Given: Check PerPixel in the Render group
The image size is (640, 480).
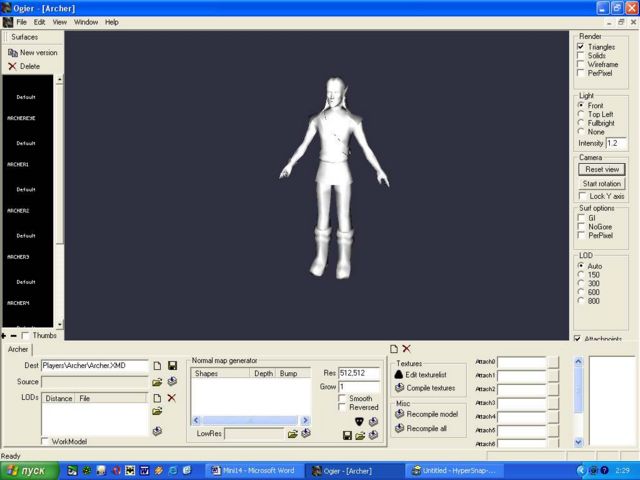Looking at the screenshot, I should click(x=581, y=73).
